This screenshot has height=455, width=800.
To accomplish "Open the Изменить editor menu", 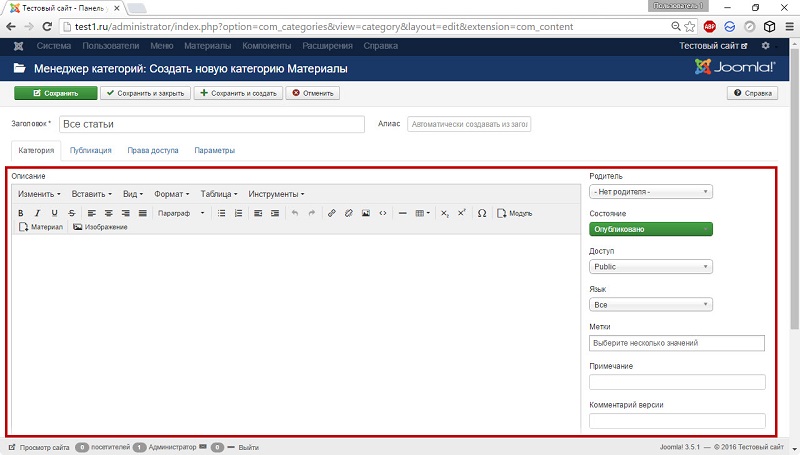I will coord(39,194).
